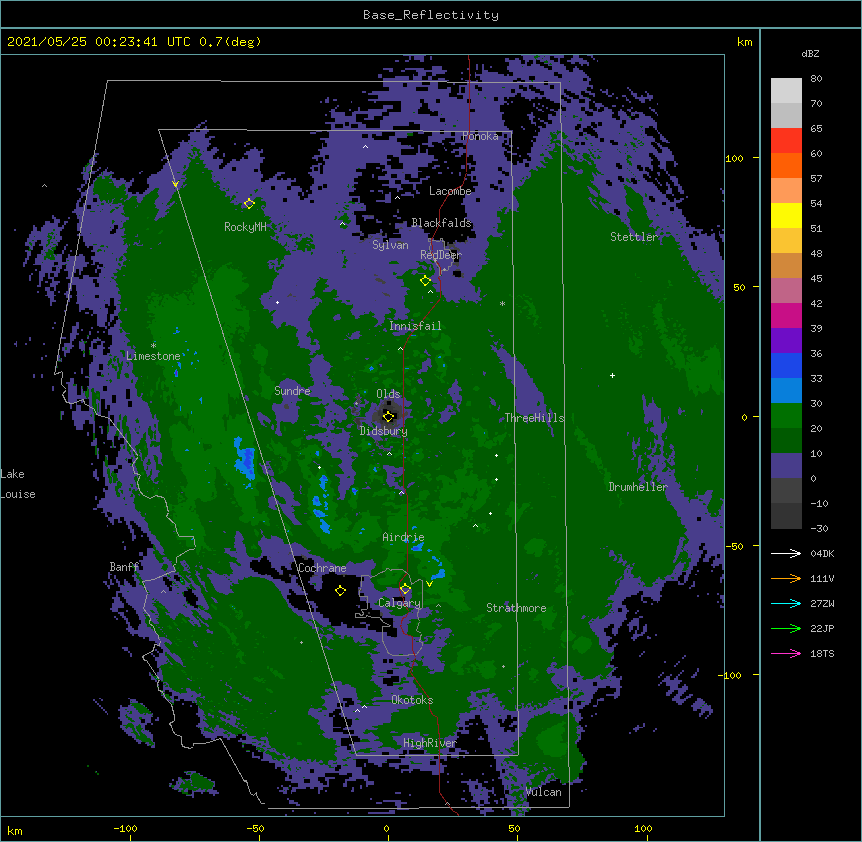Click the Cochrane town label

point(322,568)
